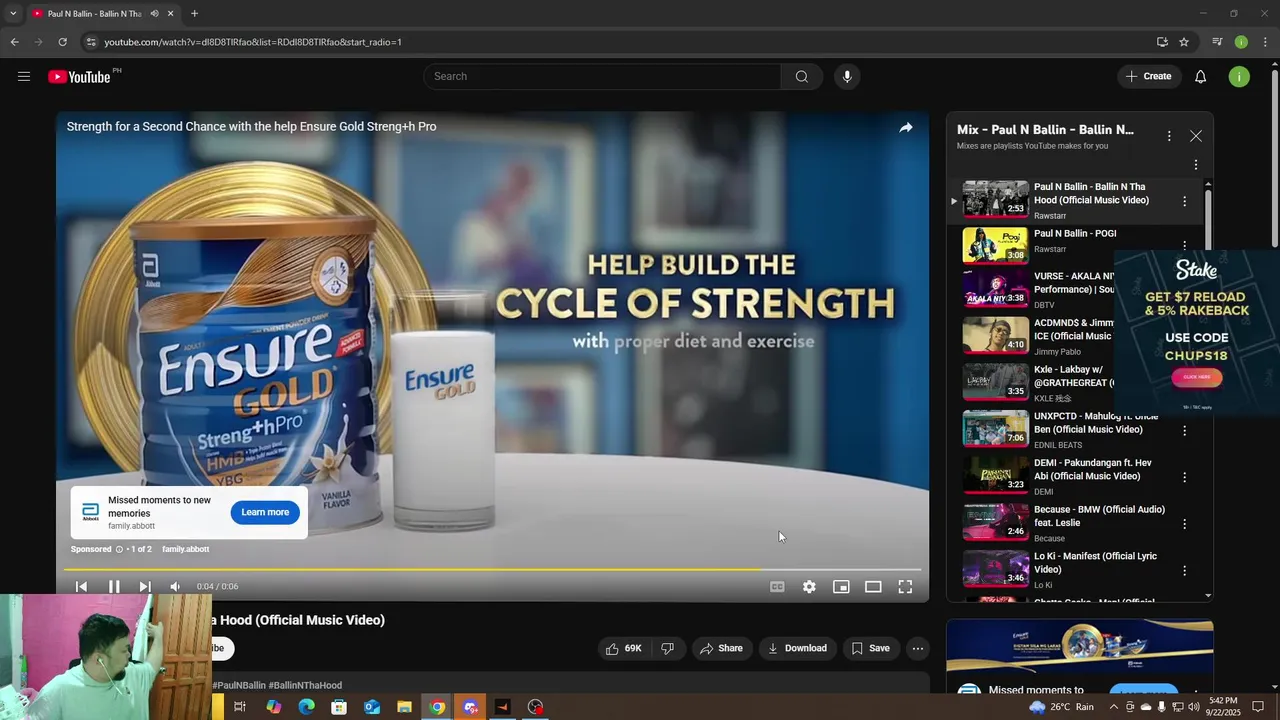The height and width of the screenshot is (720, 1280).
Task: Select Because - BMW Official Audio title
Action: tap(1099, 516)
